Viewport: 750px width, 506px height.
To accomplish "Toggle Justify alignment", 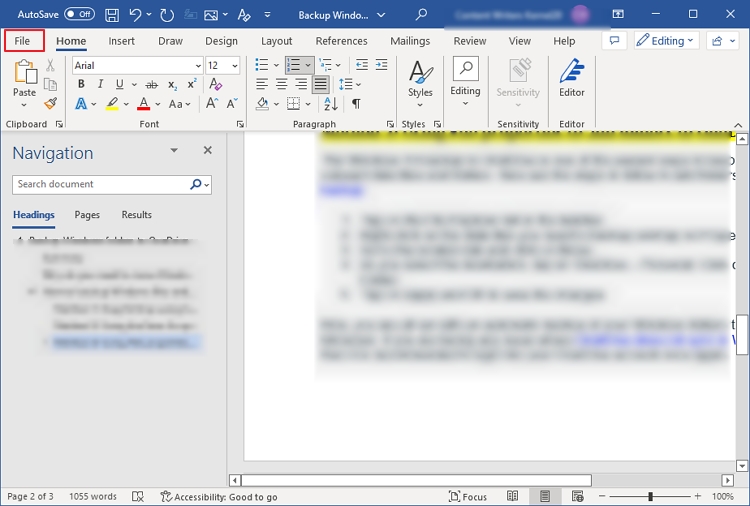I will pyautogui.click(x=320, y=84).
